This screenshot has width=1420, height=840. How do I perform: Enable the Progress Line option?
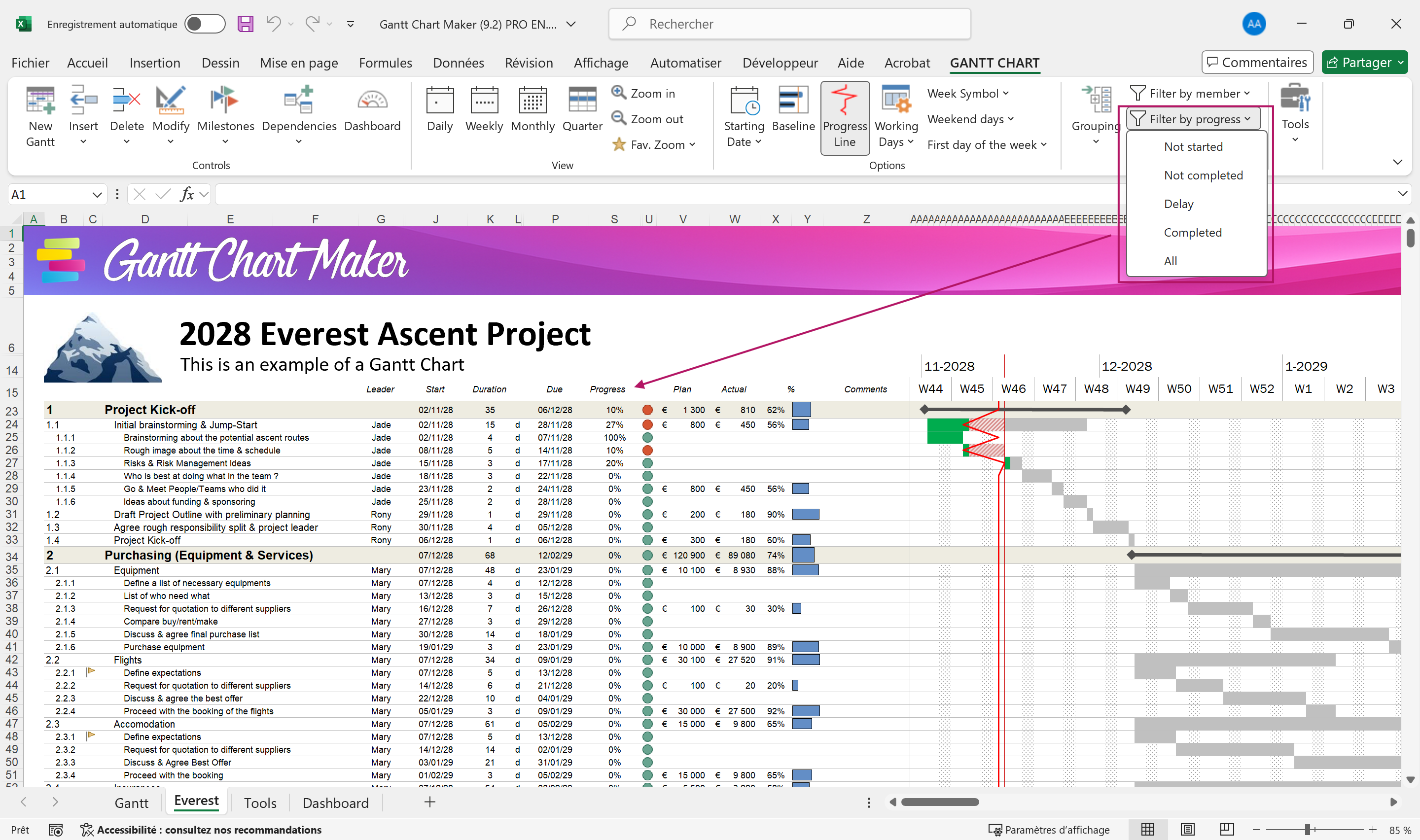coord(845,117)
